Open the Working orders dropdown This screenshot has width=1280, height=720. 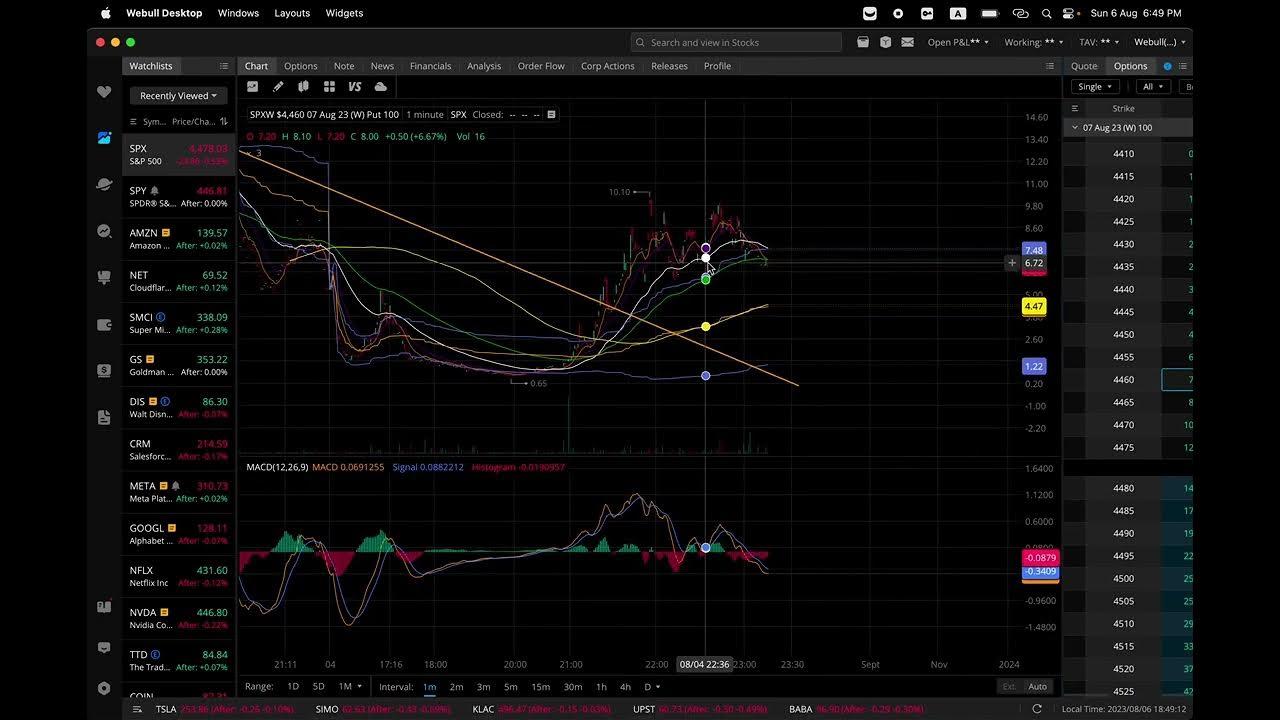coord(1034,42)
